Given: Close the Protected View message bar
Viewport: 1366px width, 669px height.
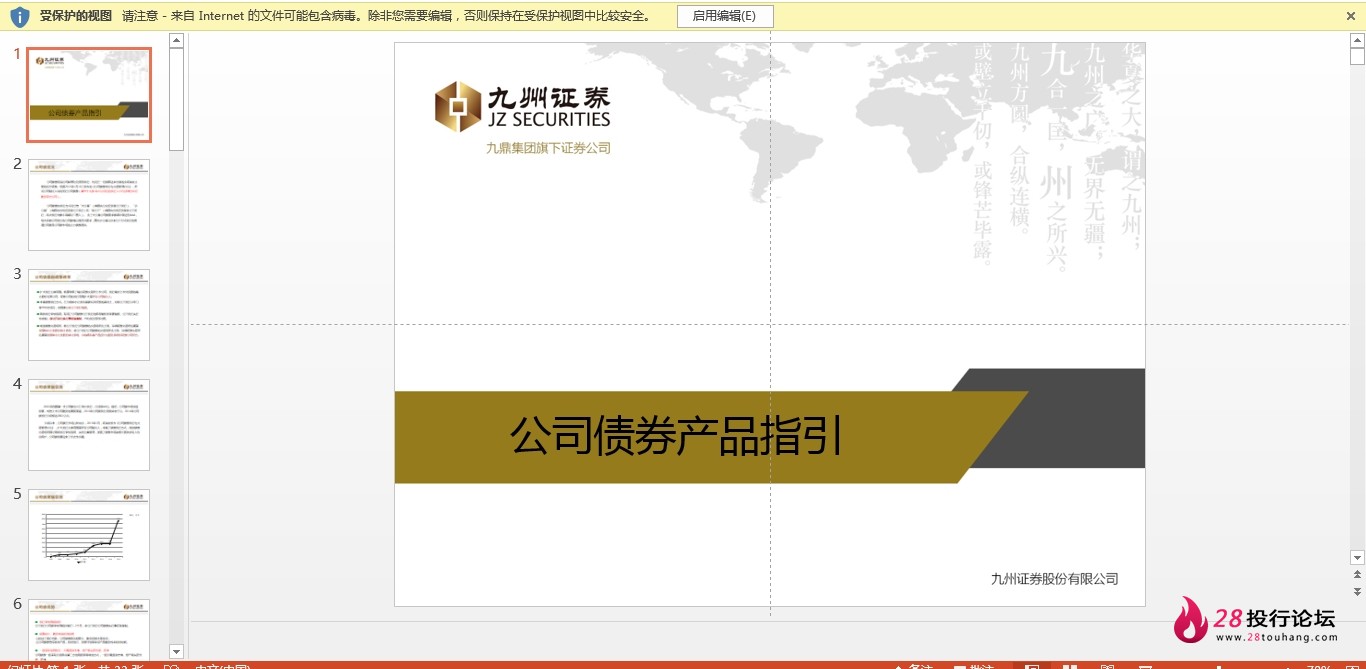Looking at the screenshot, I should [1351, 16].
